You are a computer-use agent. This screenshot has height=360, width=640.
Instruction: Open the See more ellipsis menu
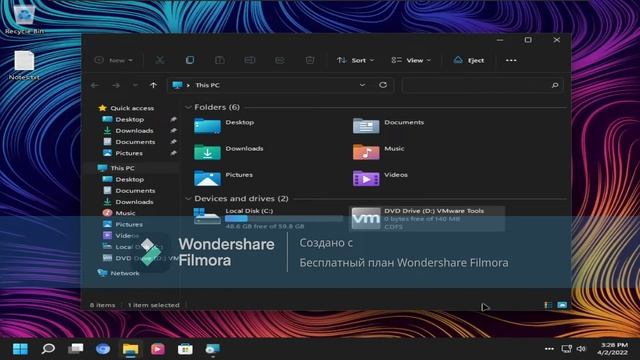click(511, 60)
